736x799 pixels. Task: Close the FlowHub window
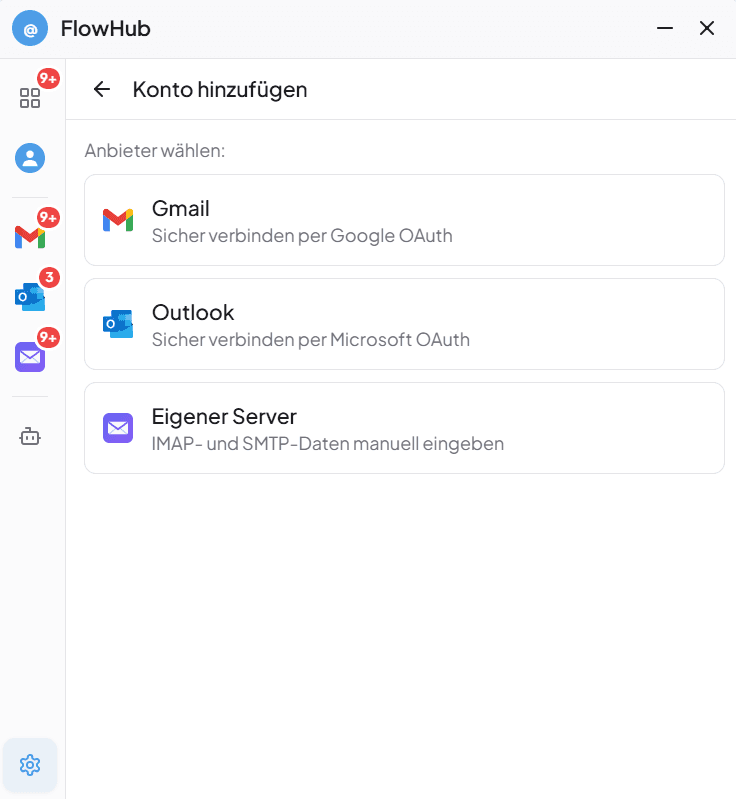[x=707, y=29]
